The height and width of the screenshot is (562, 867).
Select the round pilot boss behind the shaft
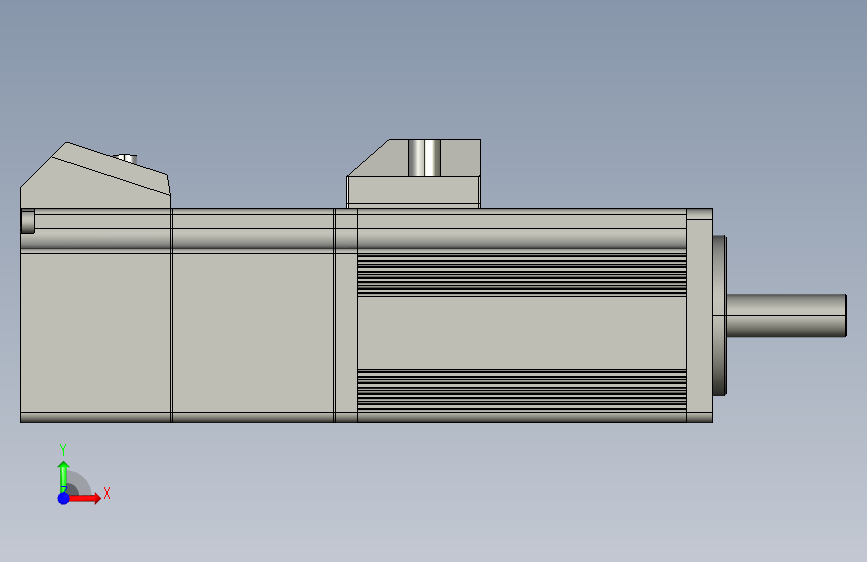coord(719,315)
